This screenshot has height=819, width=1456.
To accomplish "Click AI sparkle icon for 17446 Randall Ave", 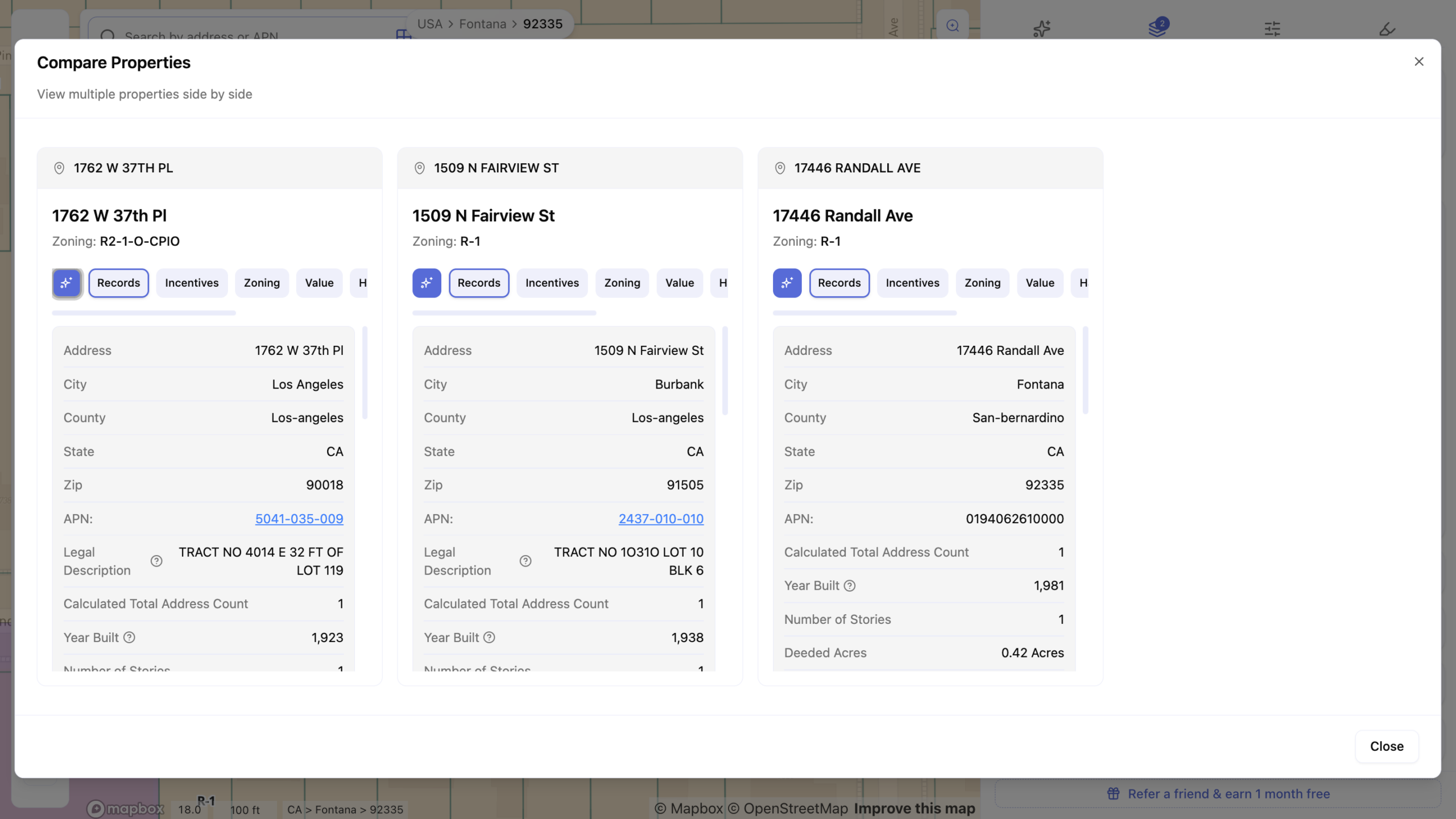I will click(x=787, y=283).
